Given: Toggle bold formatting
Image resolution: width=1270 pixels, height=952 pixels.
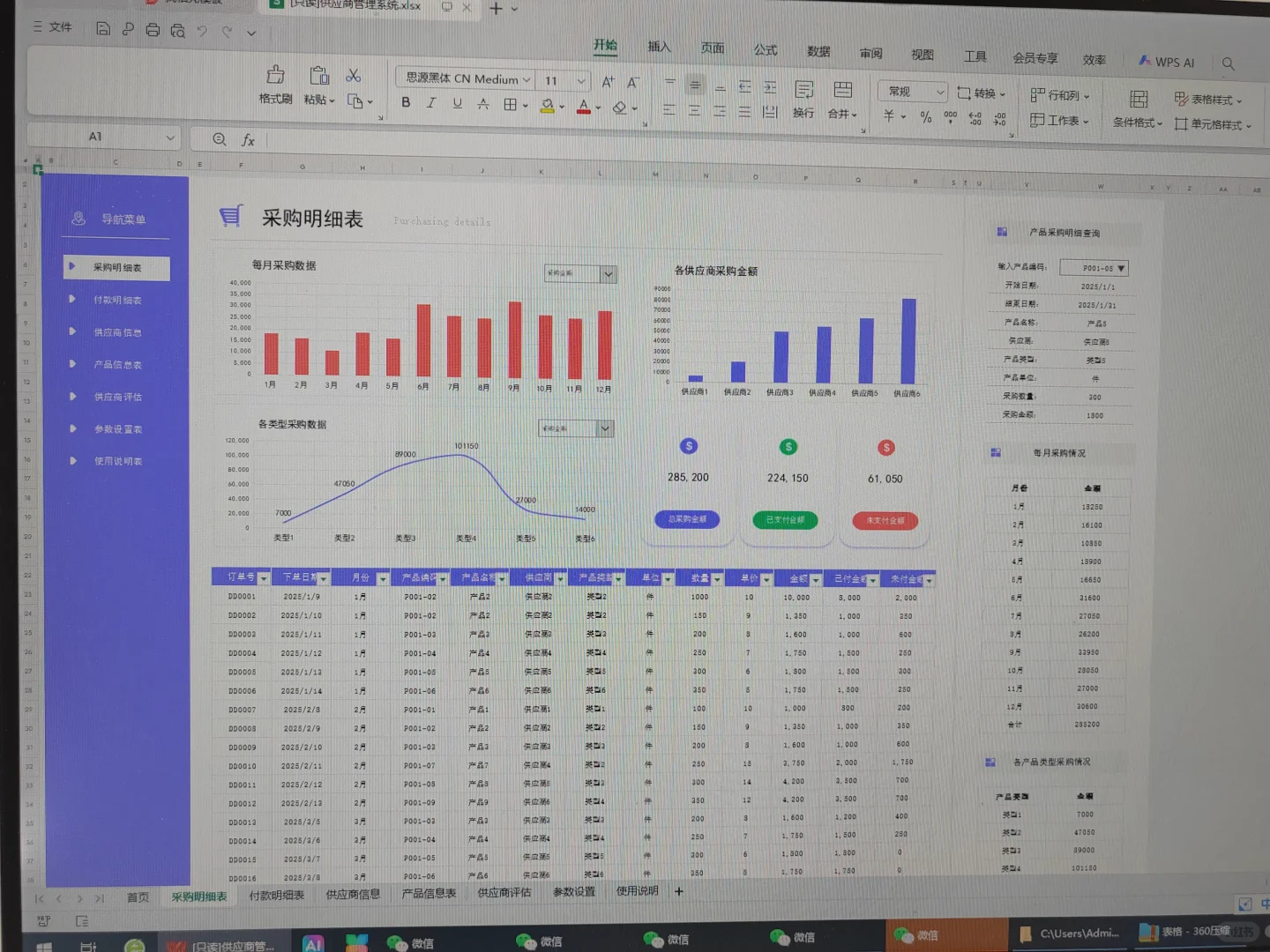Looking at the screenshot, I should click(x=405, y=102).
